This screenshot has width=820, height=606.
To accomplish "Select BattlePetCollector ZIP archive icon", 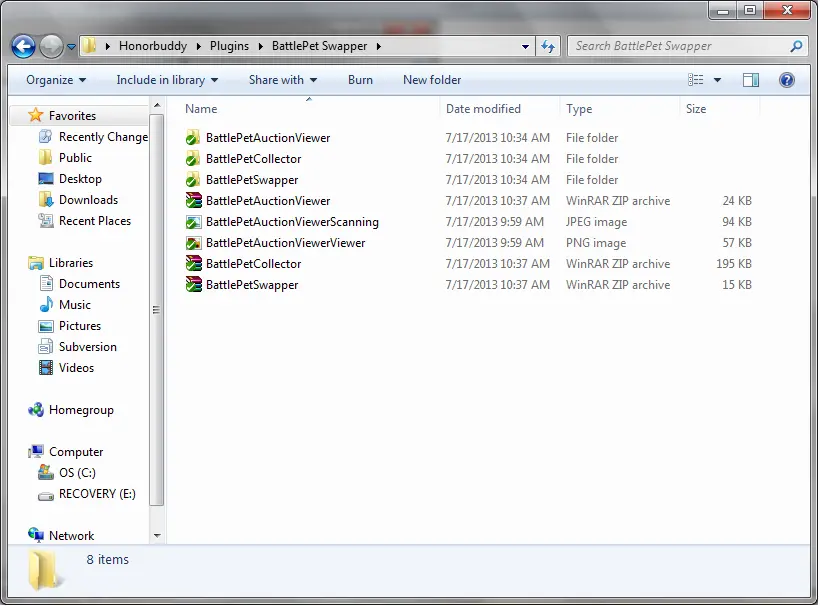I will click(193, 264).
